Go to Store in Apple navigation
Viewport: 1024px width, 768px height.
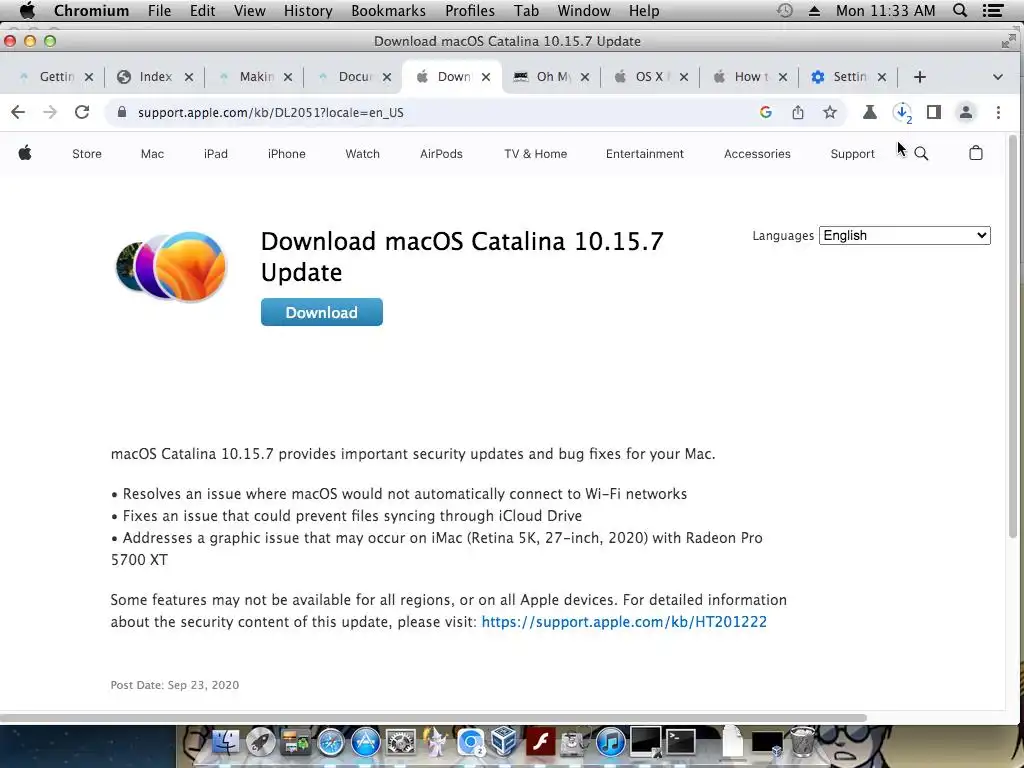click(x=87, y=153)
